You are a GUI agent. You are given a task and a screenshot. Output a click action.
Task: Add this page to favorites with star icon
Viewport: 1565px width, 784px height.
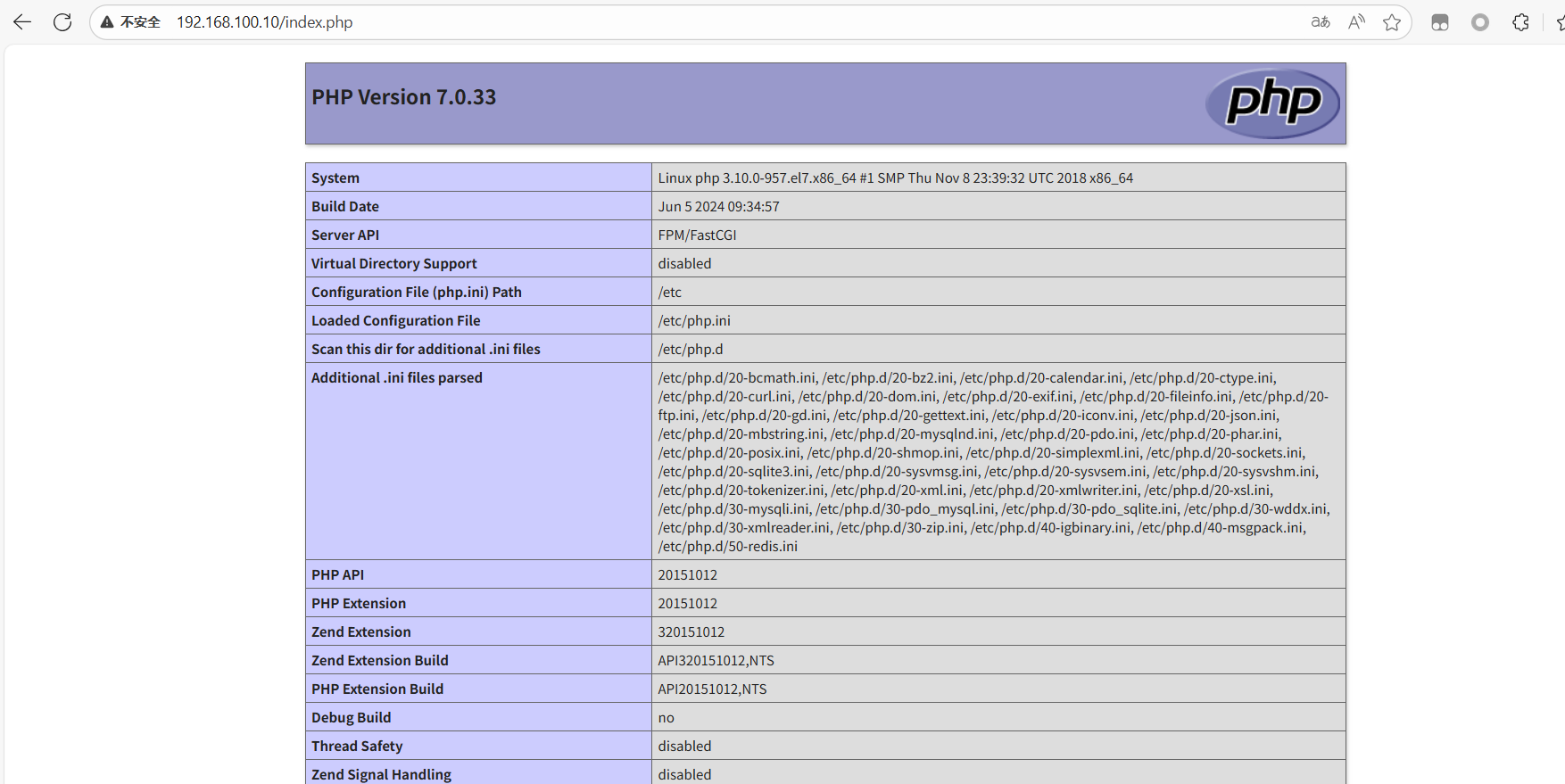click(x=1392, y=22)
